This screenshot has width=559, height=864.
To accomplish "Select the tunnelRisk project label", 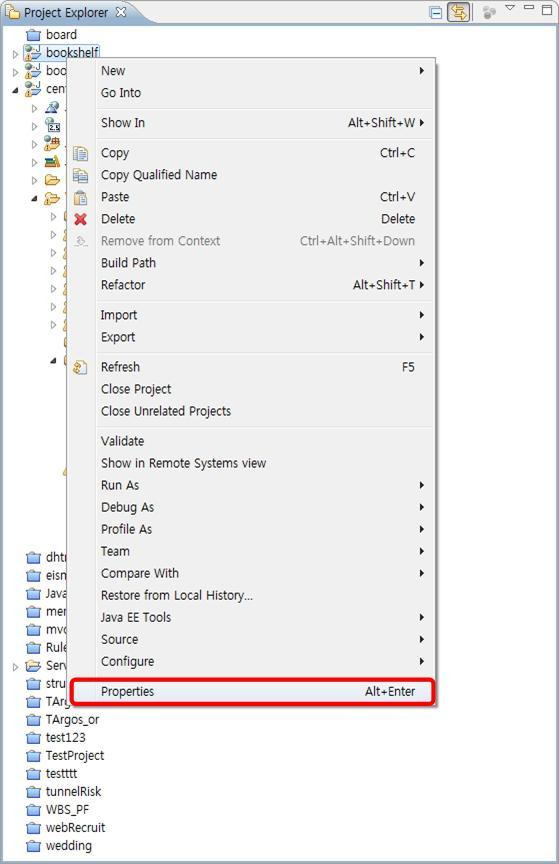I will (x=73, y=792).
